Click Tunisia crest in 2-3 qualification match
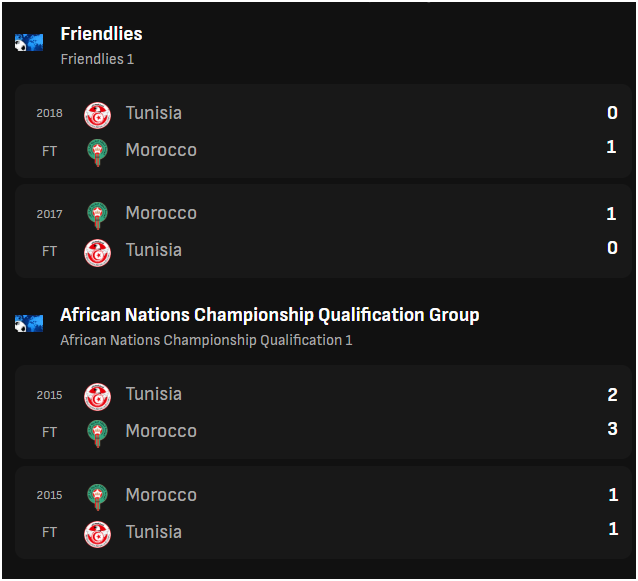The width and height of the screenshot is (638, 581). coord(97,397)
